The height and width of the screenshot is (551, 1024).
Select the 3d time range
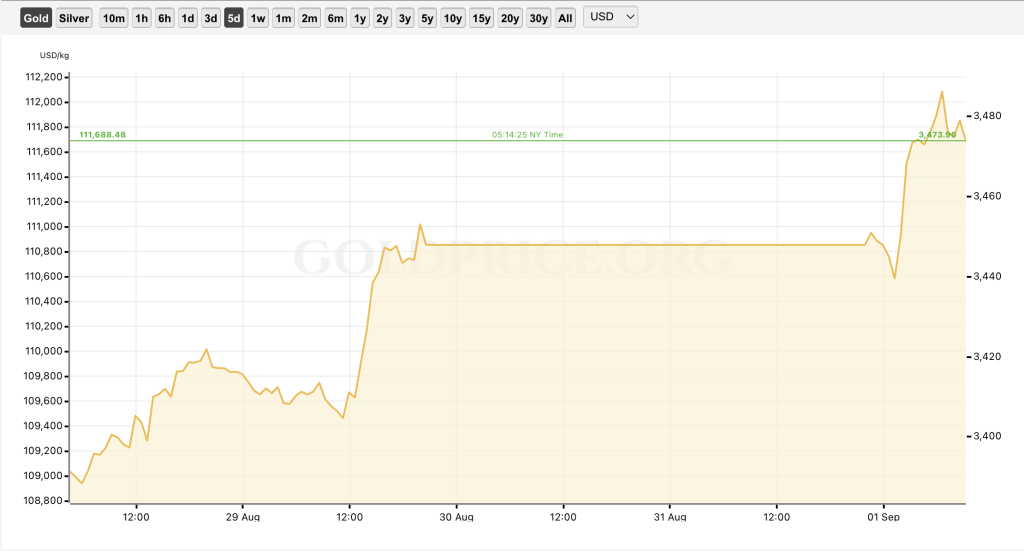[211, 18]
